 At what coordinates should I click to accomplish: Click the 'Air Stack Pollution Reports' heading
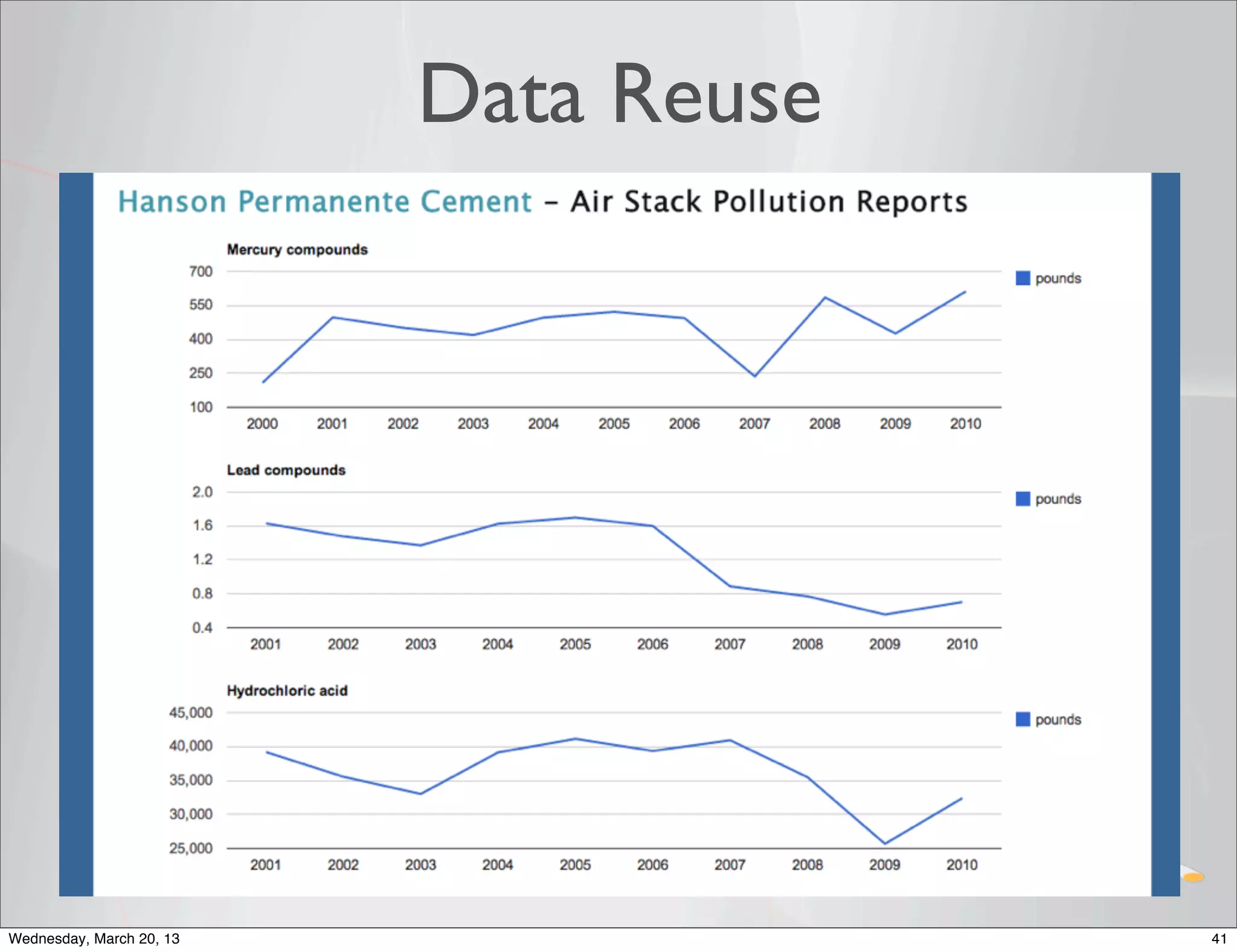coord(769,201)
